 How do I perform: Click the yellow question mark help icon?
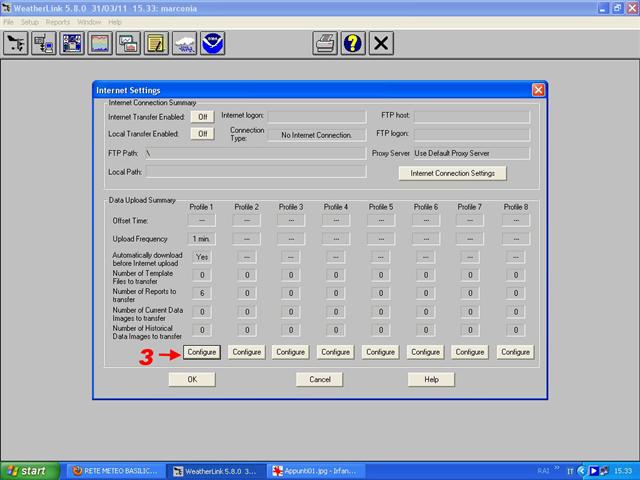click(x=353, y=43)
